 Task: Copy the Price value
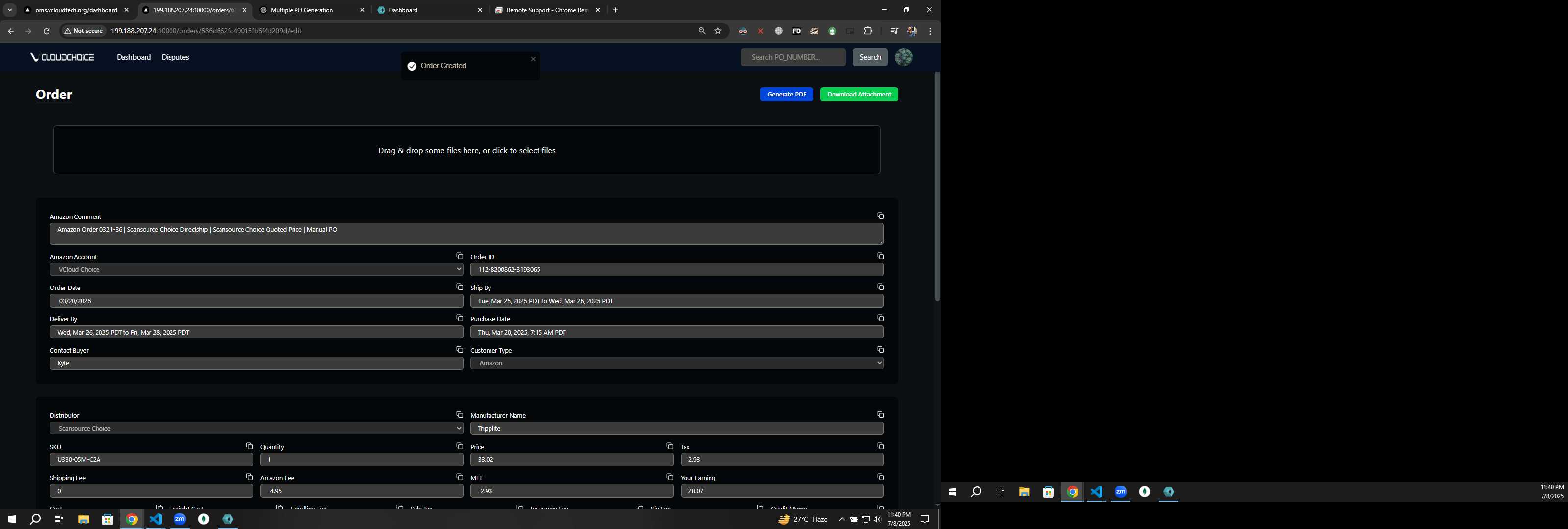tap(669, 446)
